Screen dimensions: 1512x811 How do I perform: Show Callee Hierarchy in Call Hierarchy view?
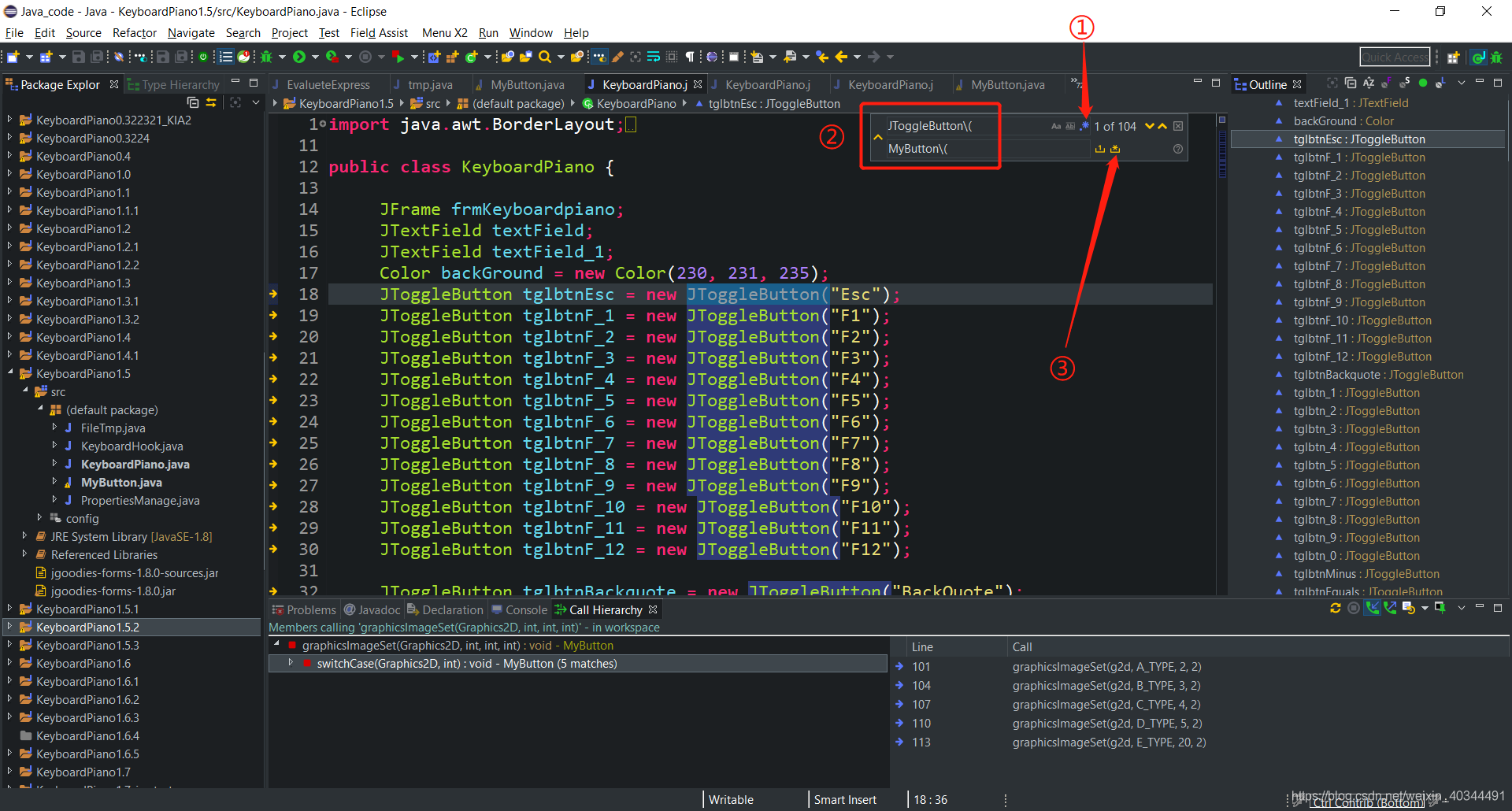pos(1390,608)
